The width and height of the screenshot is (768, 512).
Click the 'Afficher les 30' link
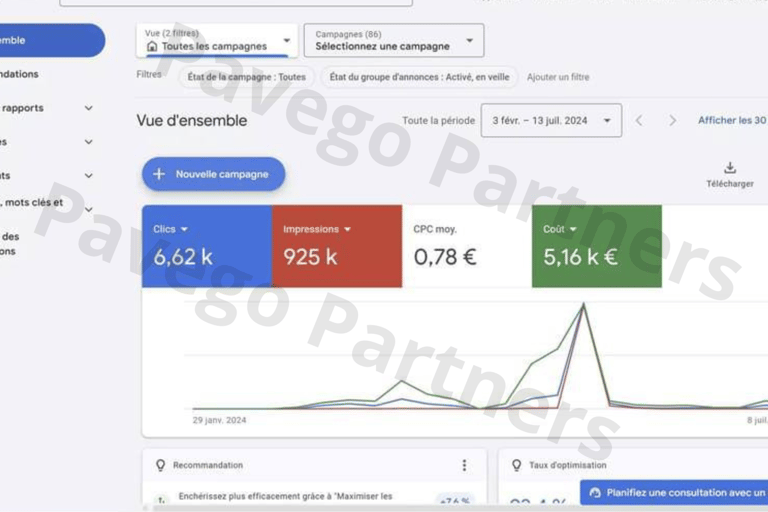(x=732, y=121)
